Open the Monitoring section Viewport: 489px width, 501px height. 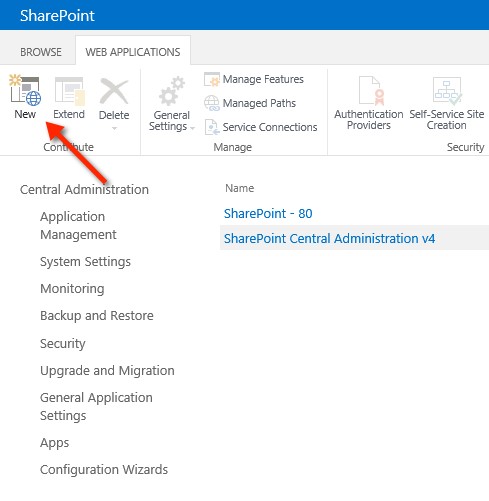pyautogui.click(x=72, y=289)
